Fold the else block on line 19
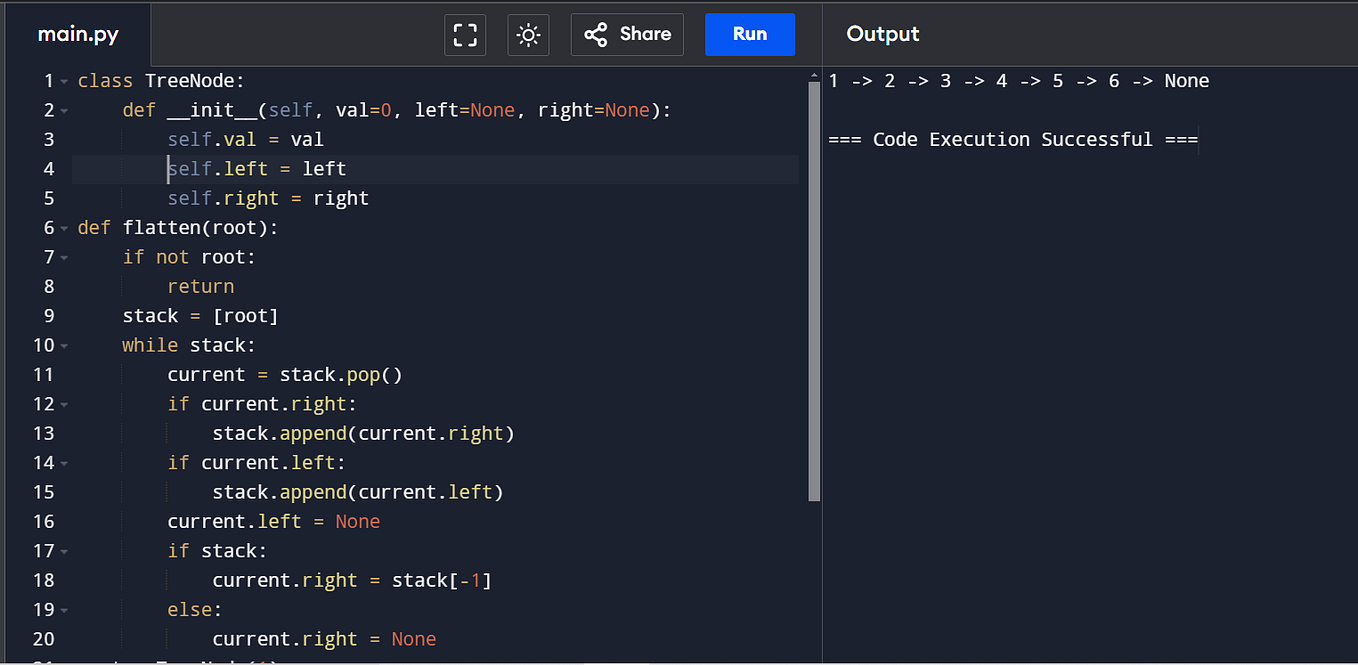 coord(64,610)
